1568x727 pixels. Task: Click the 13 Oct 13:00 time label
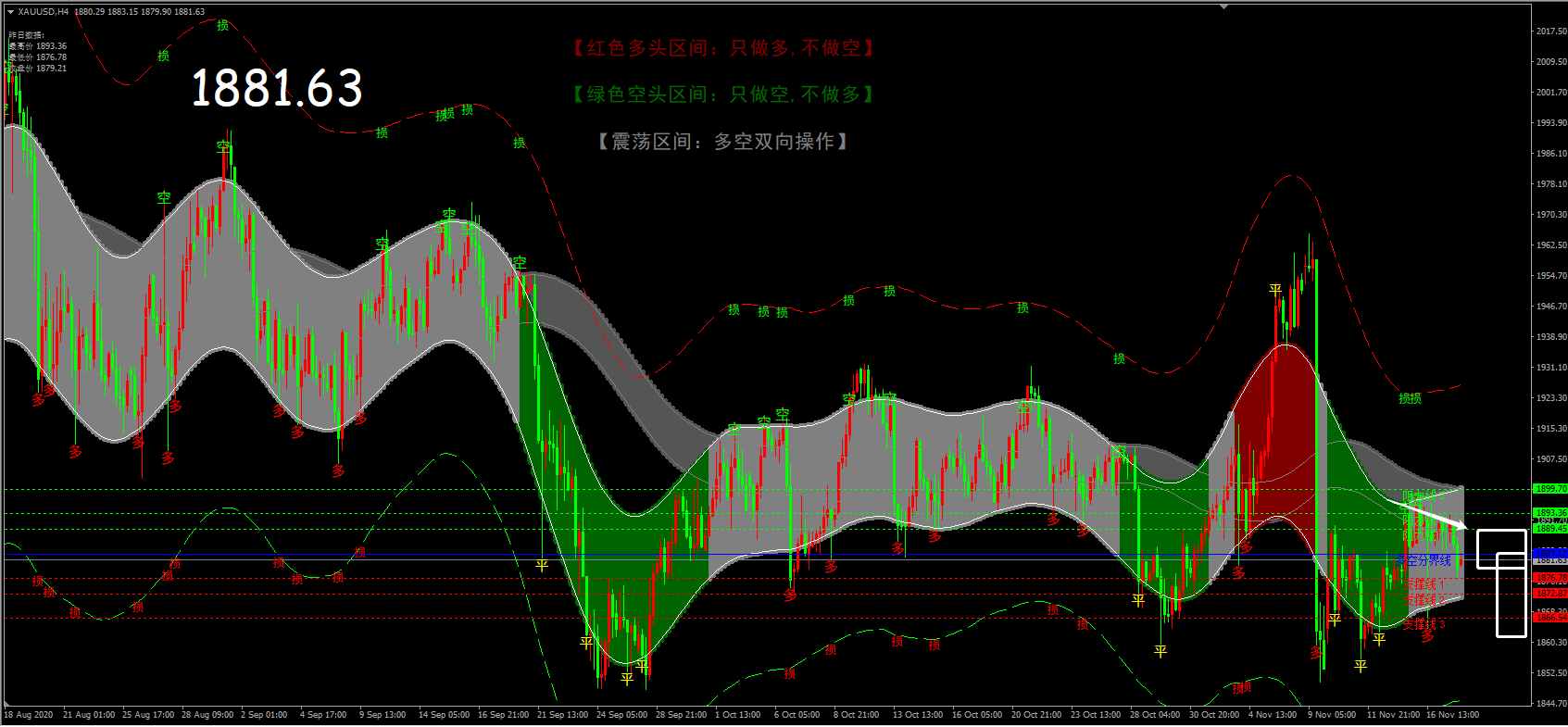click(918, 715)
